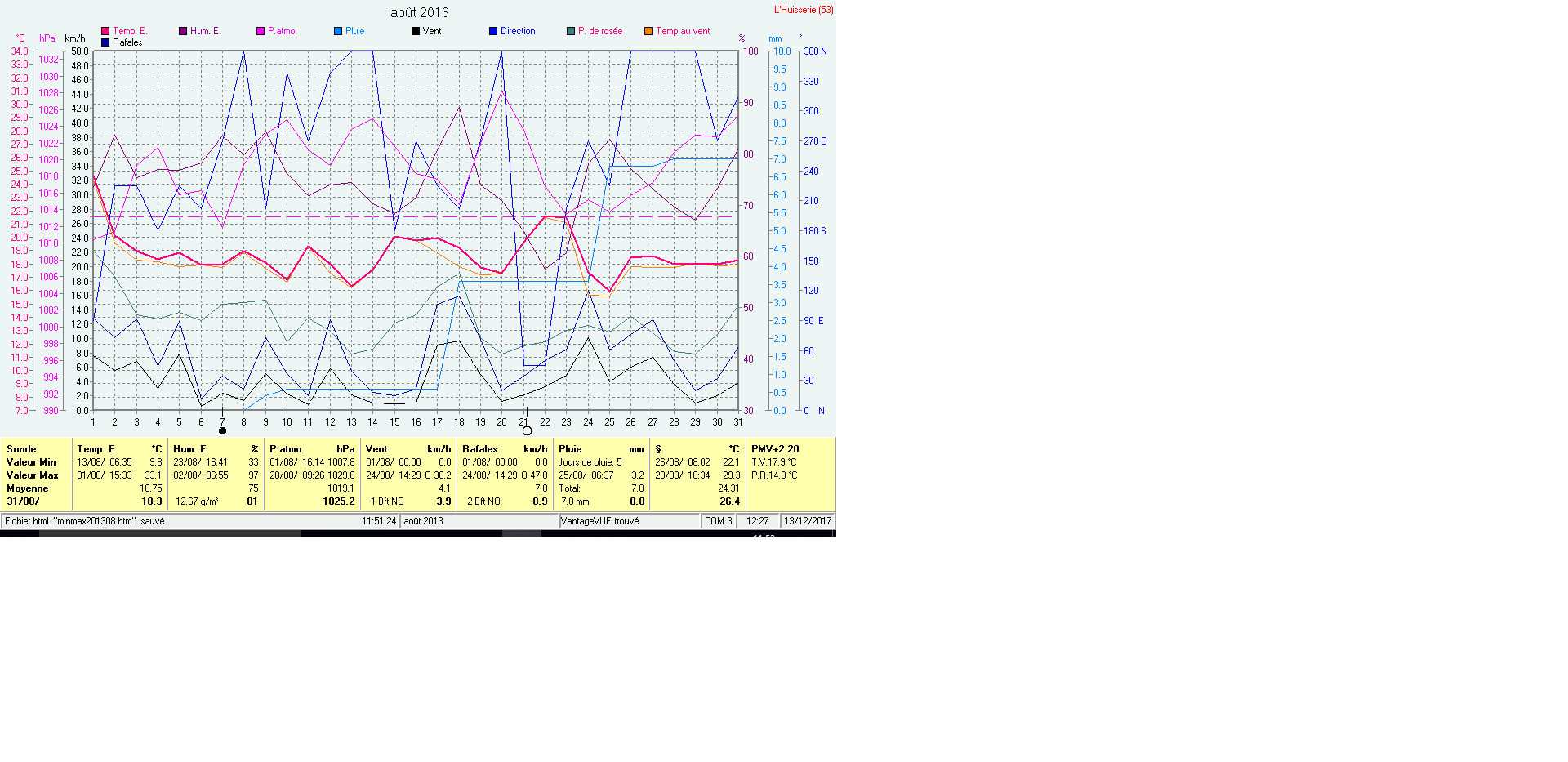Click the "T.V.17.9 °C" value
The height and width of the screenshot is (762, 1568).
(774, 462)
